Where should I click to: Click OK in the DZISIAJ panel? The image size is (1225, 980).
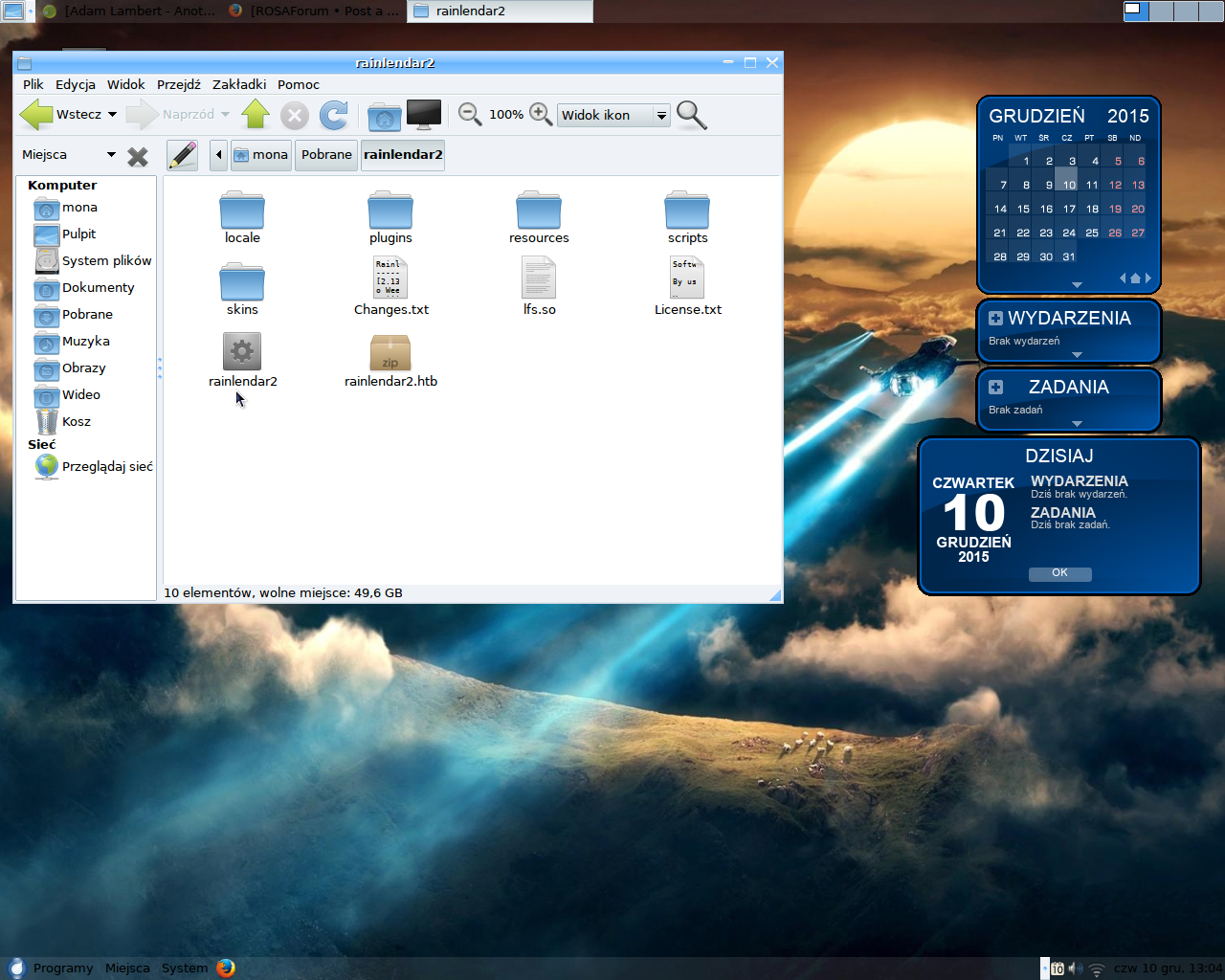pyautogui.click(x=1059, y=573)
